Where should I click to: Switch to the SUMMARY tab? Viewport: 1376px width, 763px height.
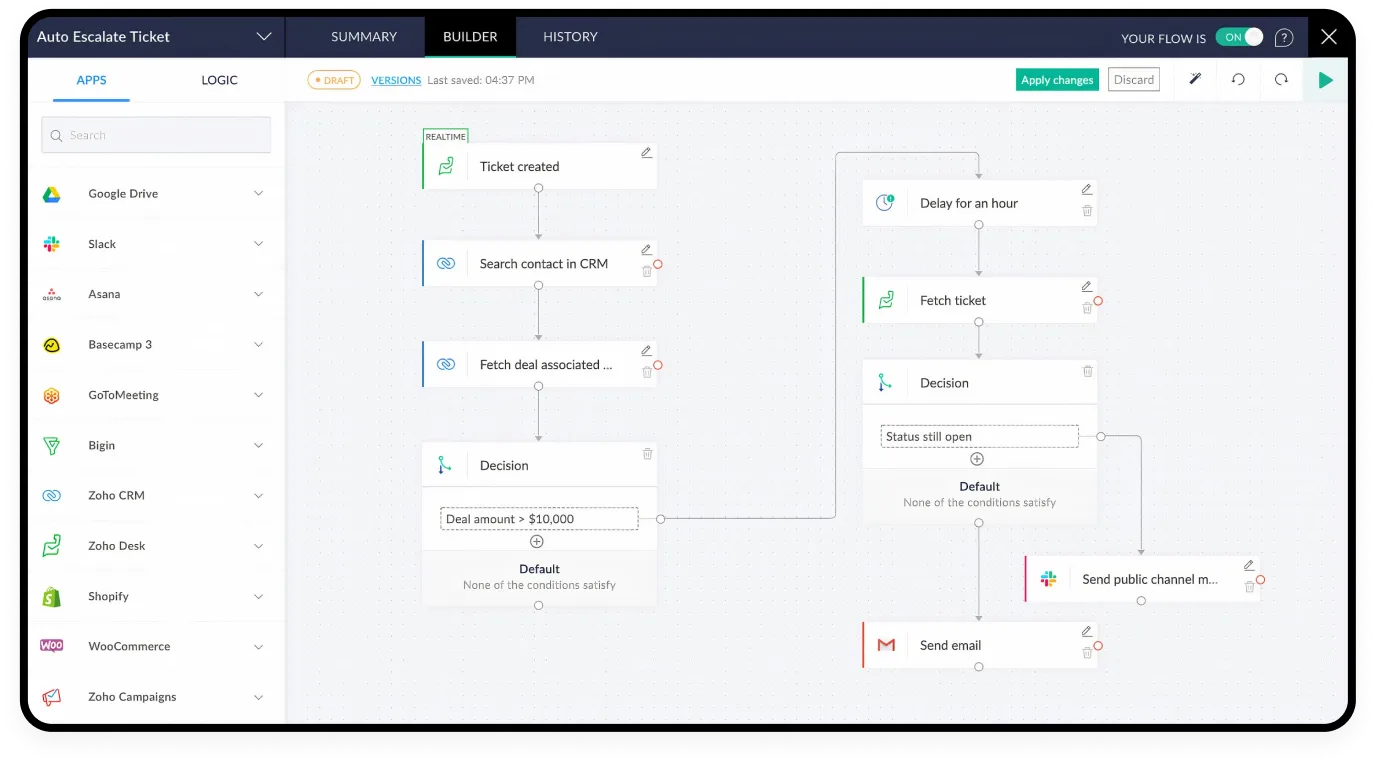[x=364, y=37]
